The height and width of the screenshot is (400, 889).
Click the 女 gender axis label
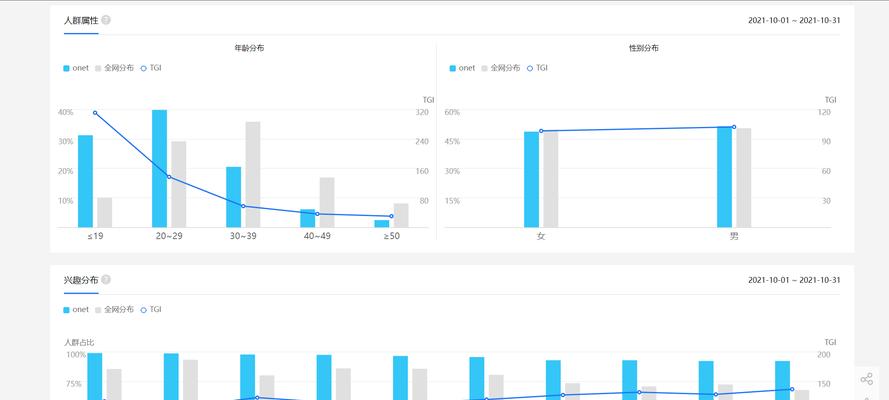[541, 236]
